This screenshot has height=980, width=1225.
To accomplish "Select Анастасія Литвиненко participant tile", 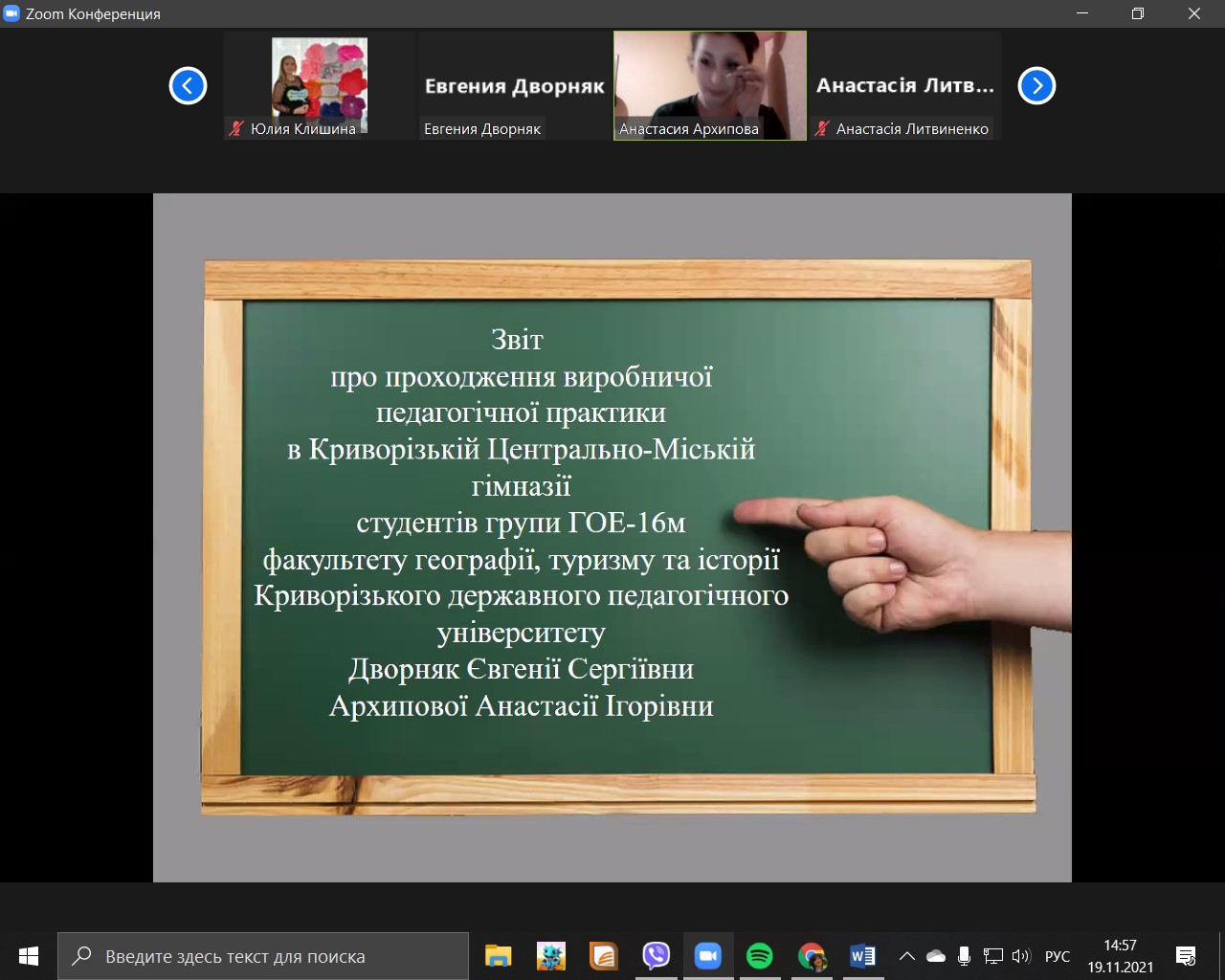I will [x=905, y=86].
